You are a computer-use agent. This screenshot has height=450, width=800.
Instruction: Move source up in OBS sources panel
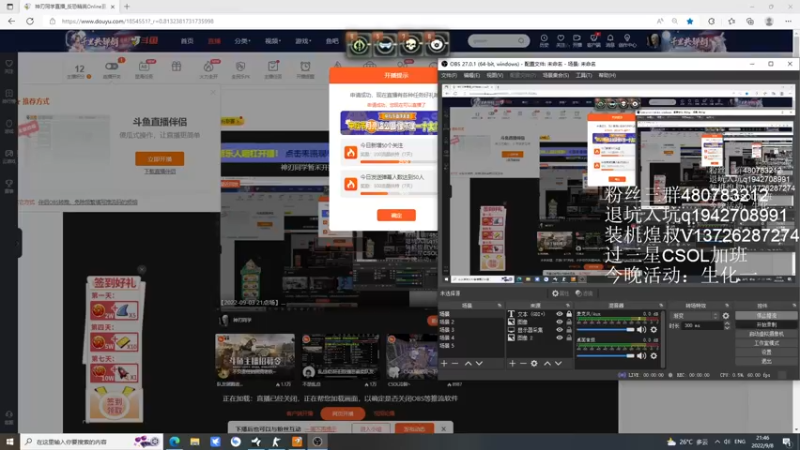point(547,363)
